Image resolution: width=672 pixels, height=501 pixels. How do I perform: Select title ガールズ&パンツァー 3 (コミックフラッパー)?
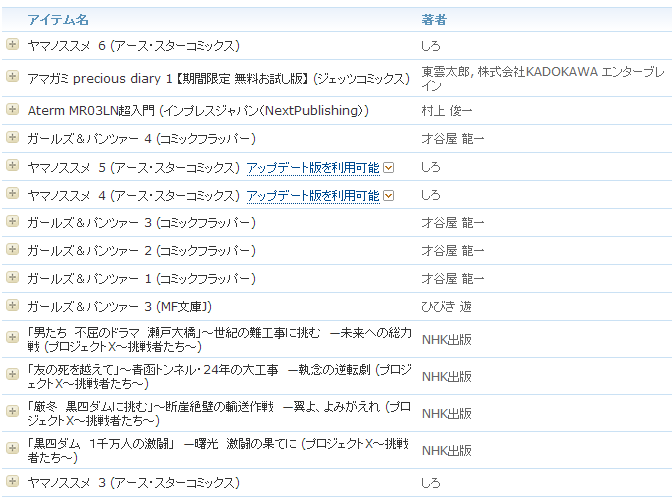click(141, 223)
